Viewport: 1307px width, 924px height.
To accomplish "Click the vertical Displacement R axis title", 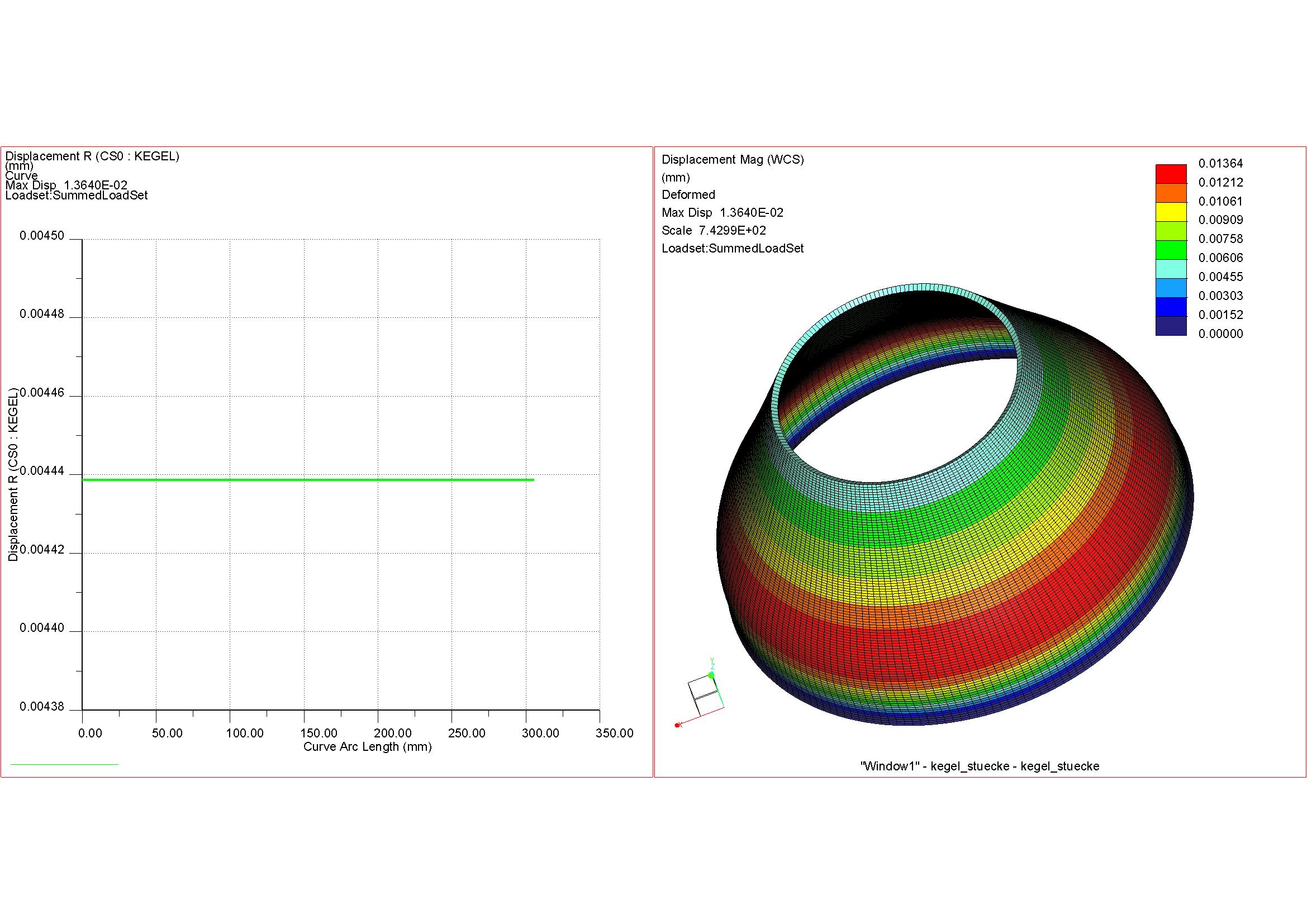I will click(13, 475).
